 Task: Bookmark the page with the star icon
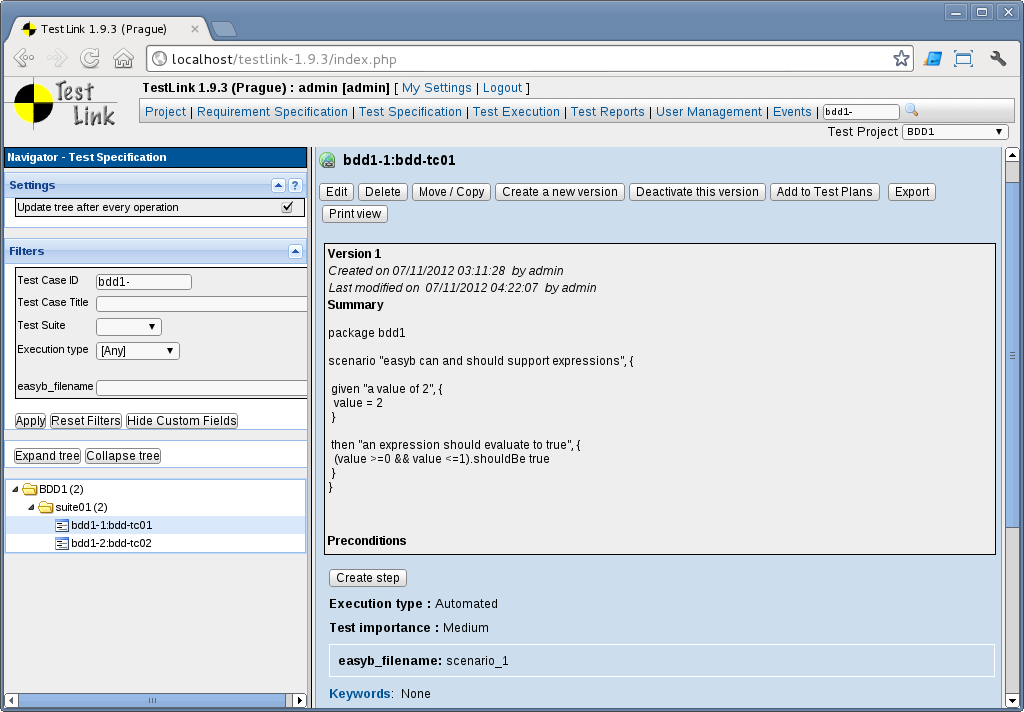(x=901, y=58)
